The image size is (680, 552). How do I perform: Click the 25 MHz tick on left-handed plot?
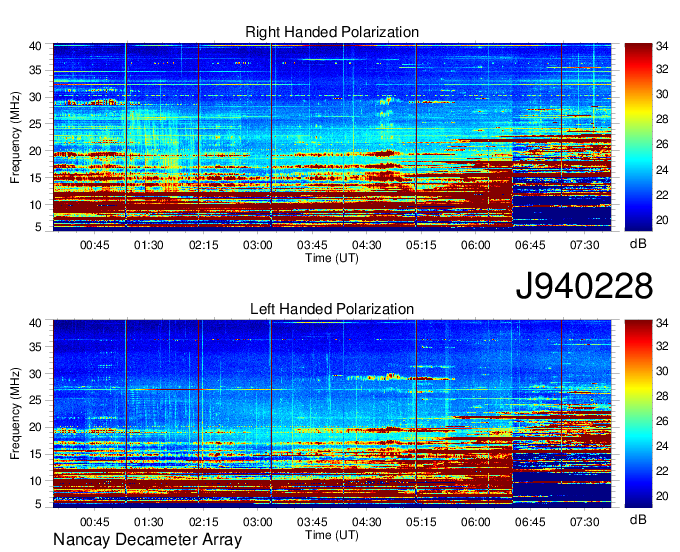(x=35, y=400)
